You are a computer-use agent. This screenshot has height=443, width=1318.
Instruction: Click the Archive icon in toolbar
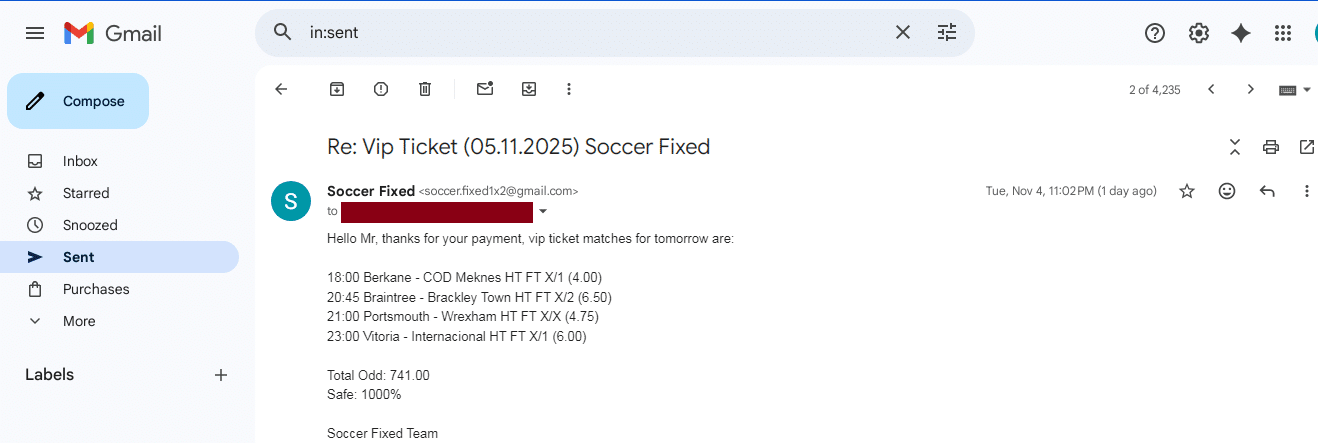tap(337, 89)
